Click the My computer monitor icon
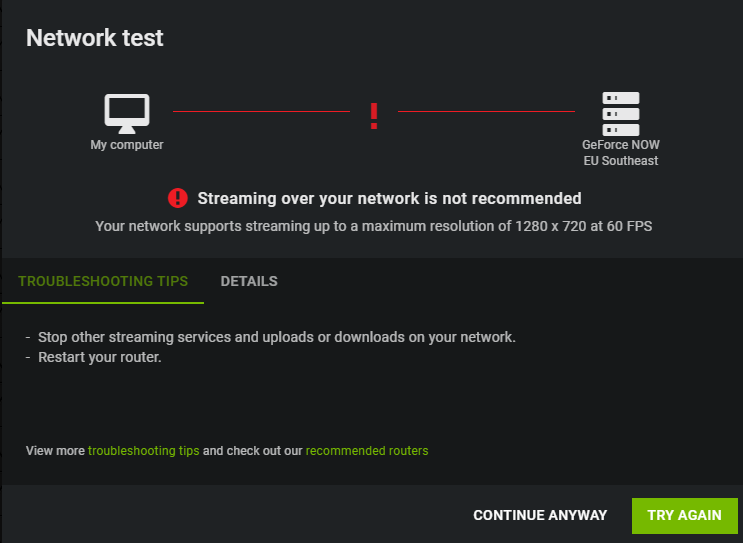743x543 pixels. (127, 114)
